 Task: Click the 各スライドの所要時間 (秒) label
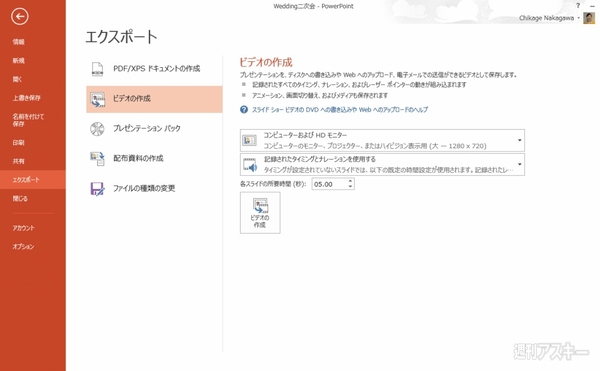click(273, 184)
